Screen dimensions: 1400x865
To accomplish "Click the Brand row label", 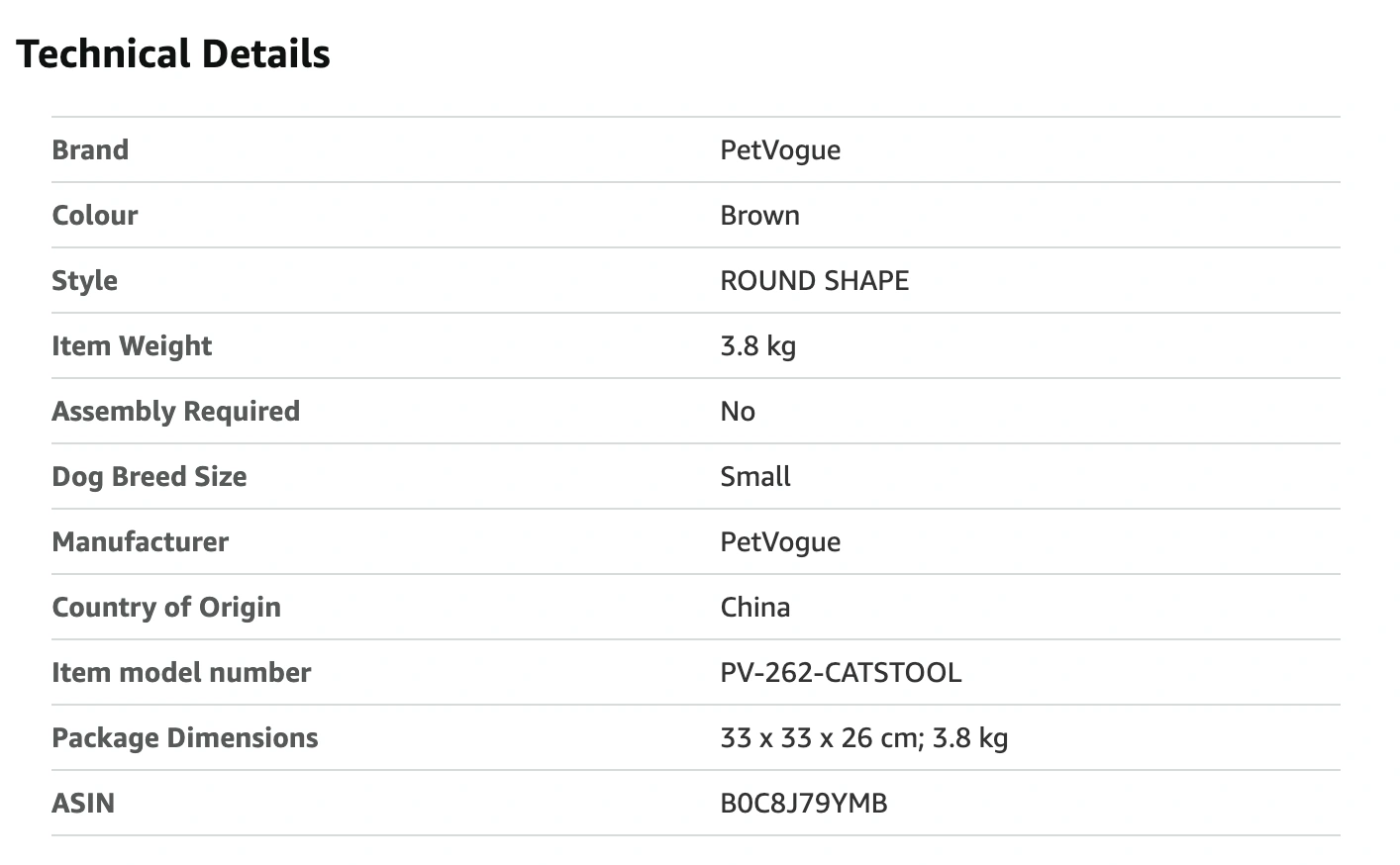I will 90,150.
